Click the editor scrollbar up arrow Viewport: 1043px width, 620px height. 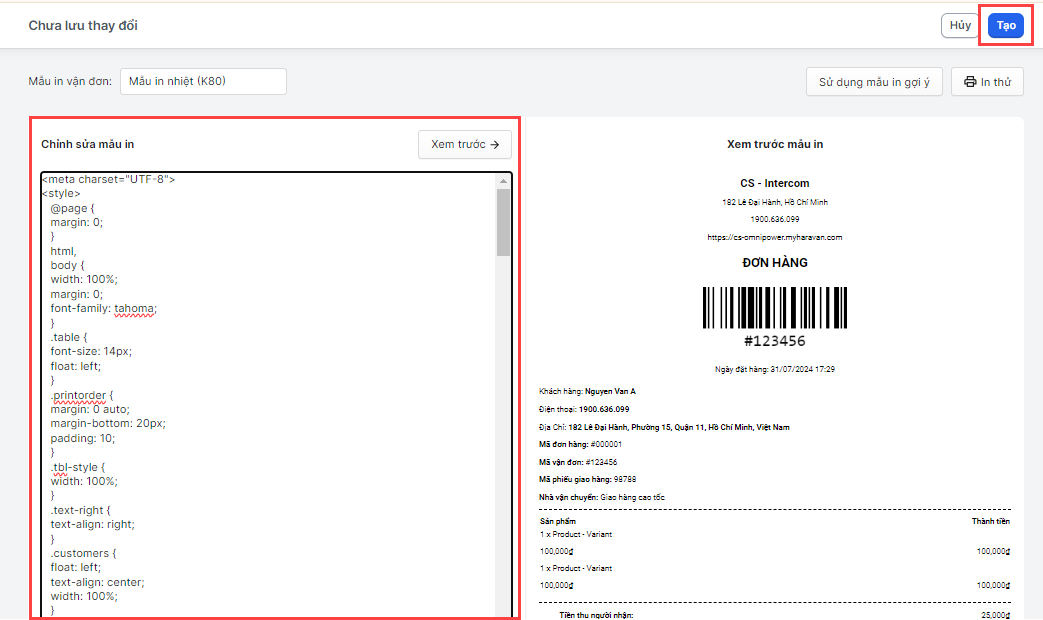pyautogui.click(x=503, y=181)
